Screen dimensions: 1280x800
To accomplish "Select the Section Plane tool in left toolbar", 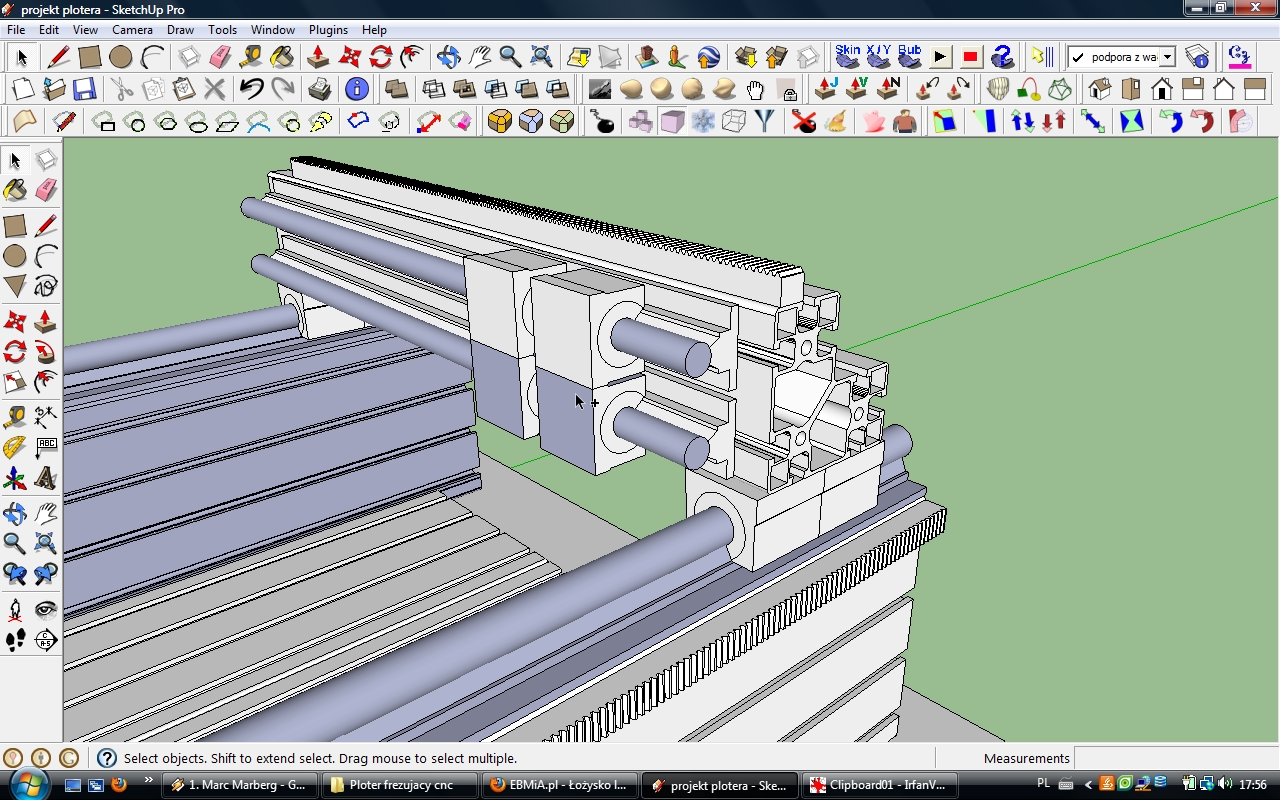I will coord(45,640).
